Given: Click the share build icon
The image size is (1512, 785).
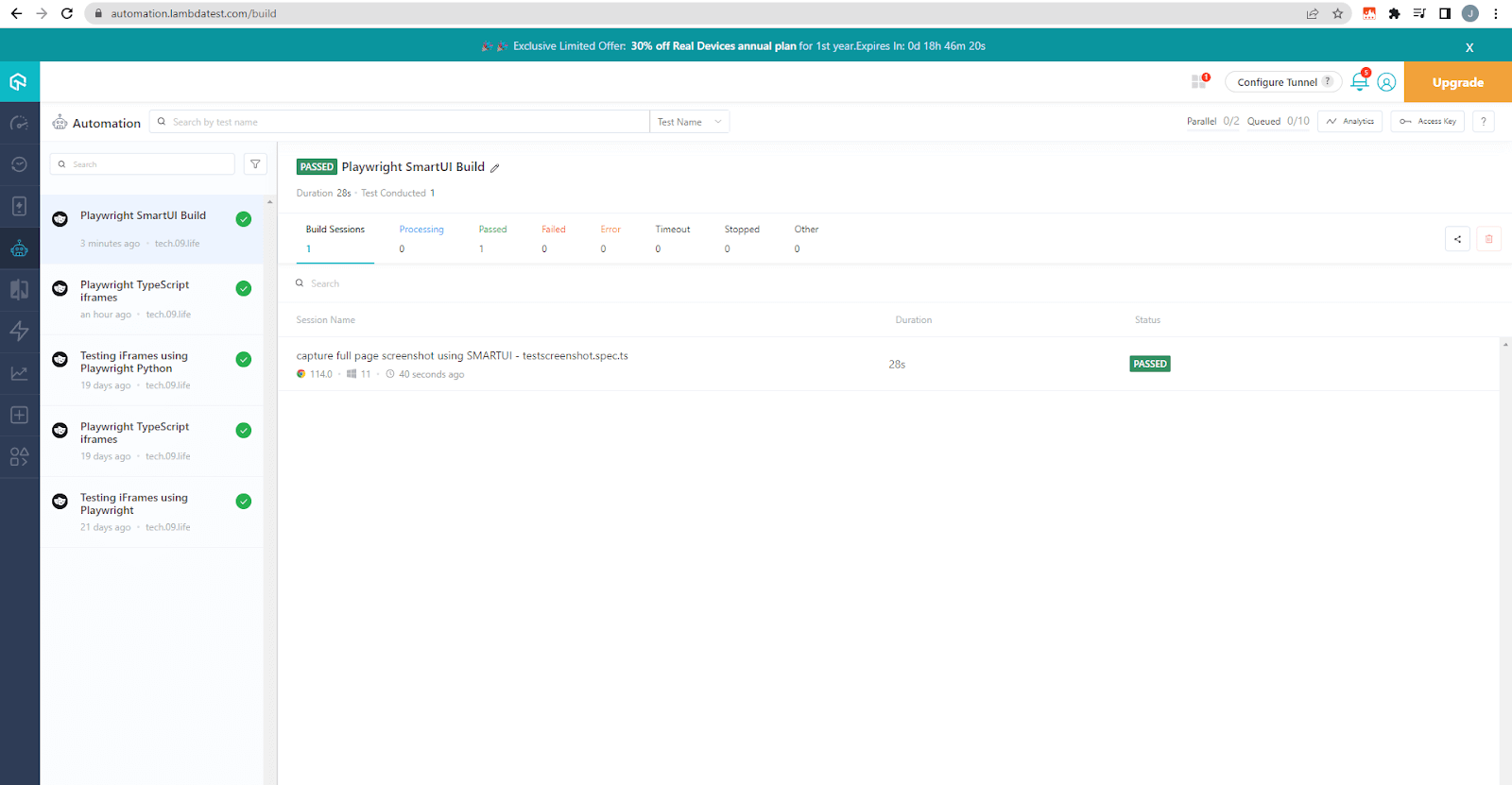Looking at the screenshot, I should coord(1457,239).
